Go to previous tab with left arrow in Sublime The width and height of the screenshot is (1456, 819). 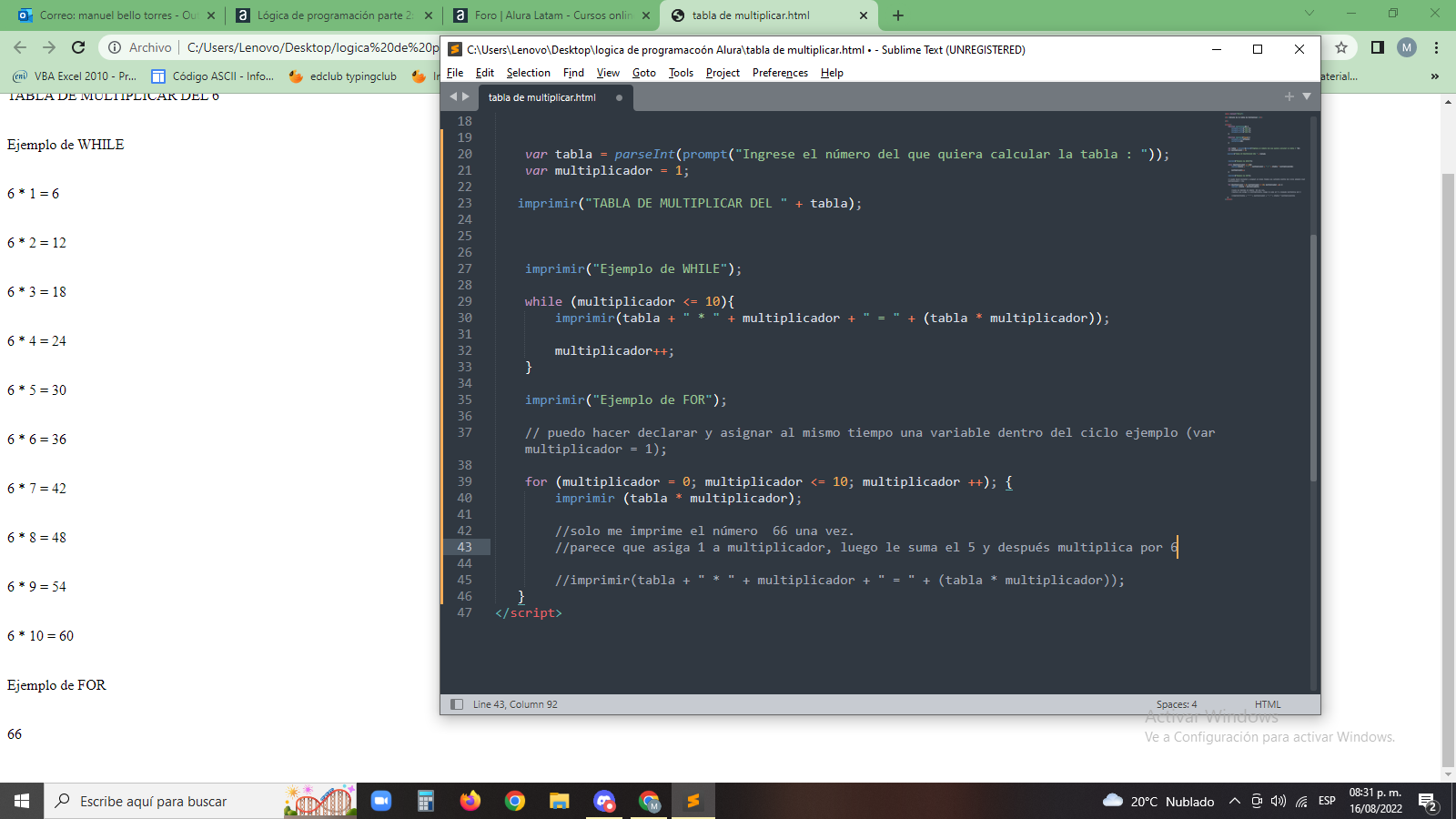point(453,96)
